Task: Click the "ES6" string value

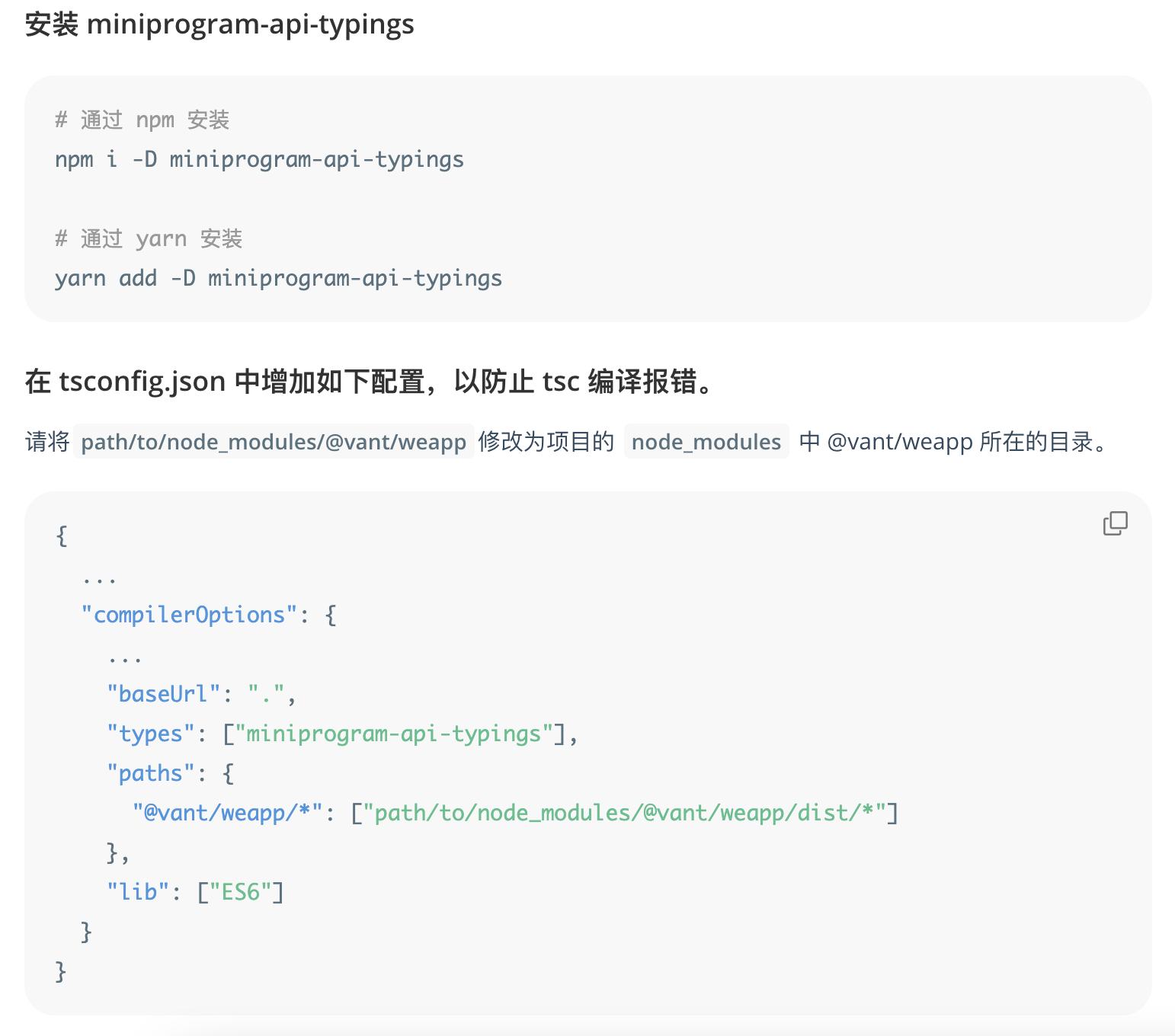Action: point(240,892)
